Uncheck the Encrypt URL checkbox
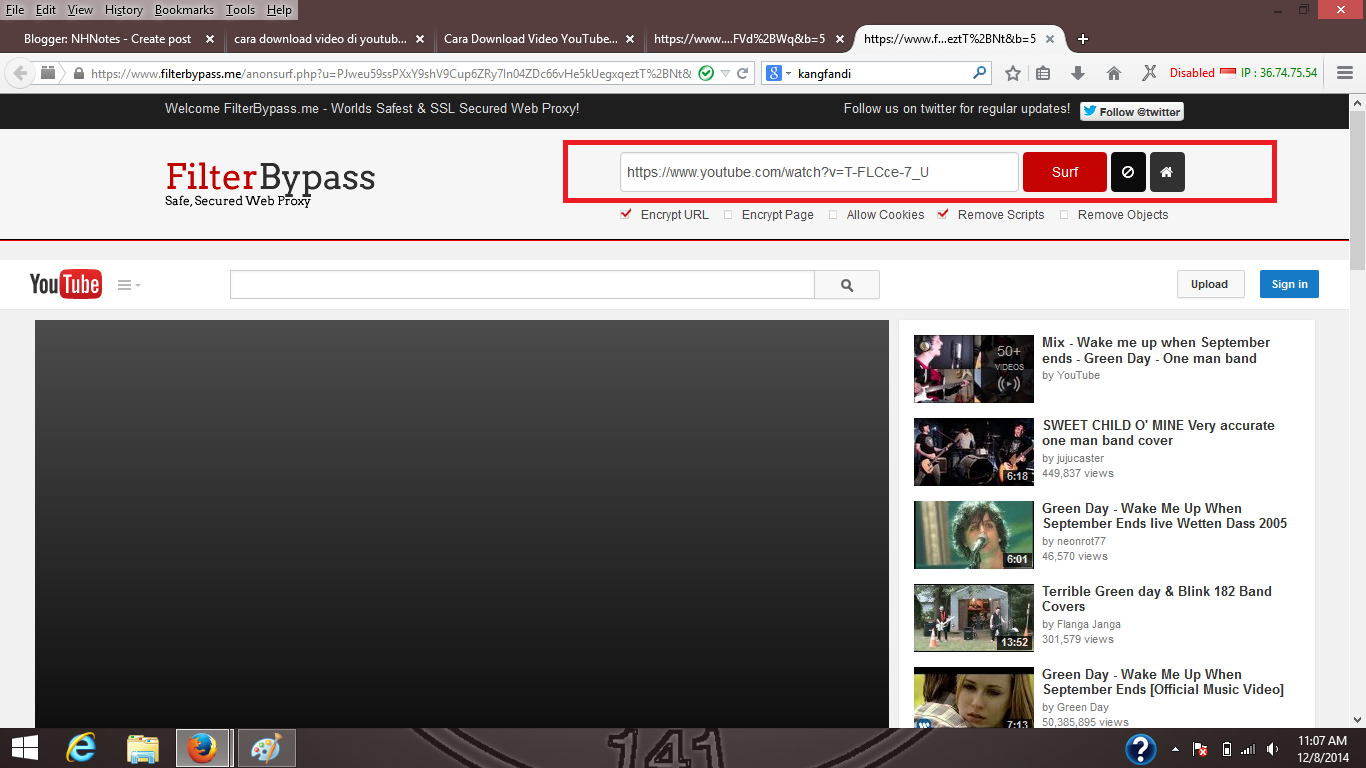This screenshot has height=768, width=1366. coord(627,214)
